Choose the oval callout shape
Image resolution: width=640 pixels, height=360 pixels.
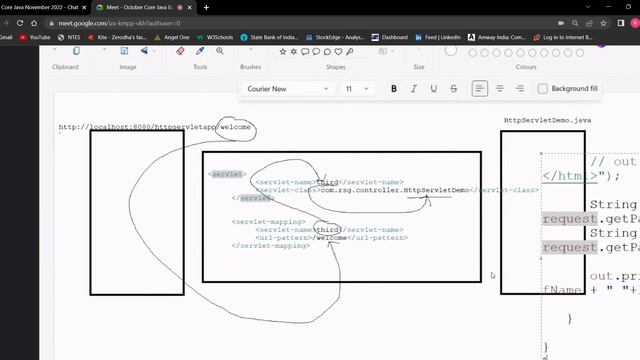(316, 52)
